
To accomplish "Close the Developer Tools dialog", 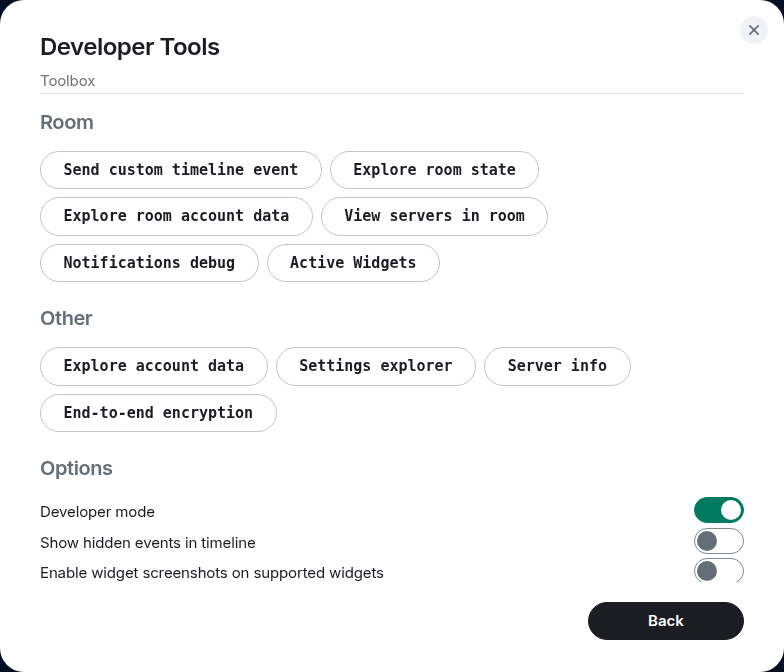I will pos(754,30).
